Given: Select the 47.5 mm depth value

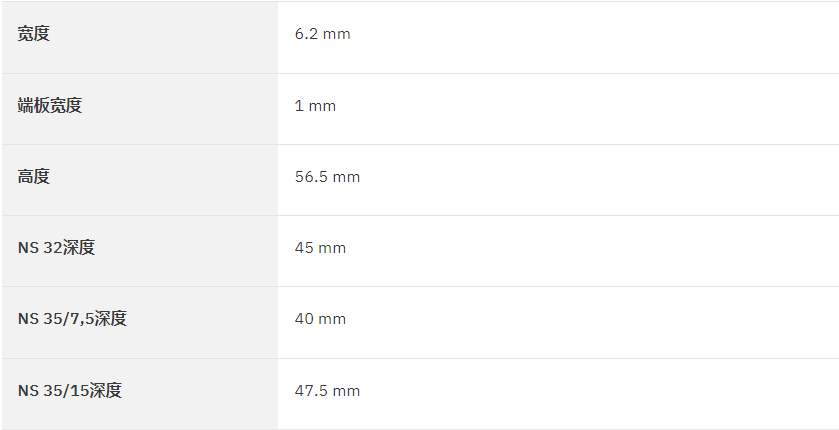Looking at the screenshot, I should [327, 391].
